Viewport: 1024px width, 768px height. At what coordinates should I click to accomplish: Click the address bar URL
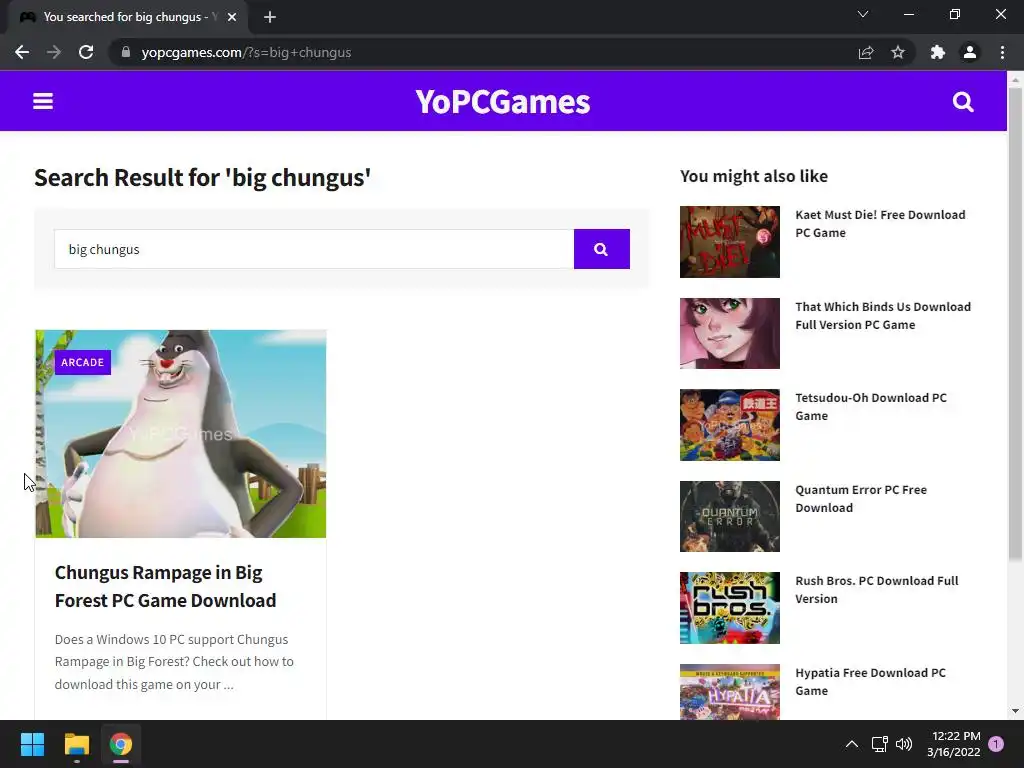[x=246, y=52]
